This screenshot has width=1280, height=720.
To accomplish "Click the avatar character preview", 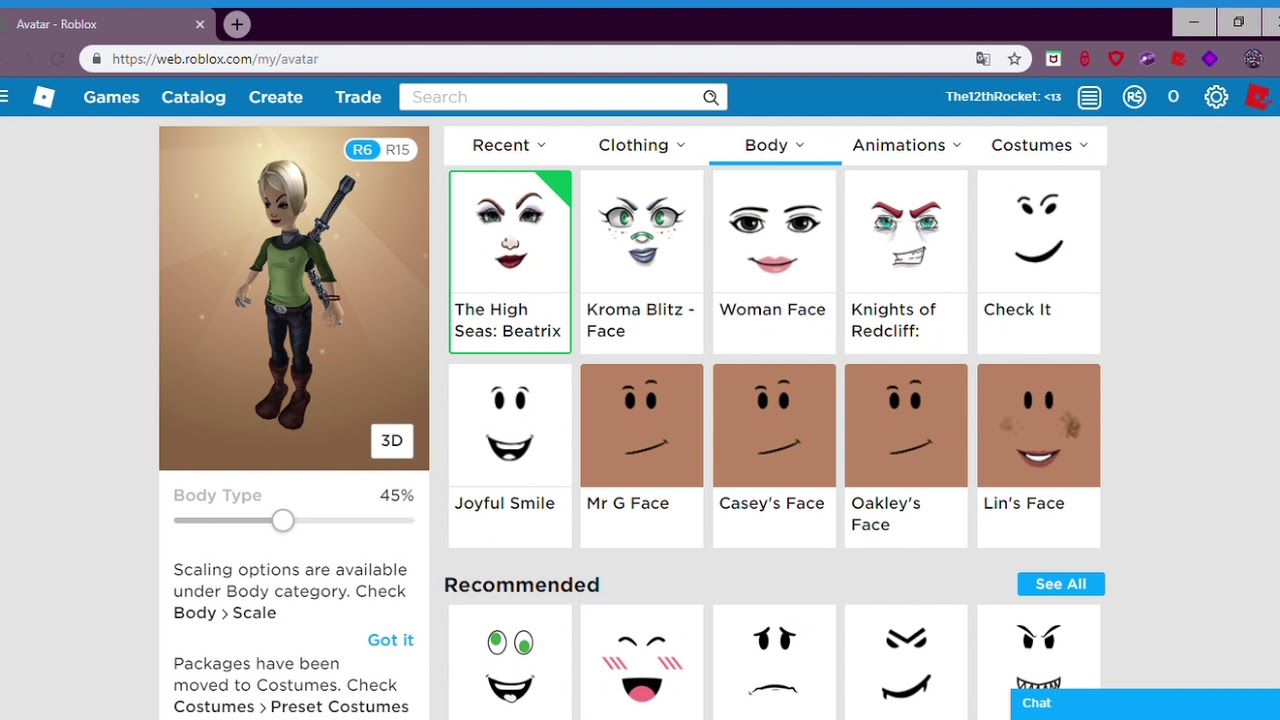I will tap(294, 298).
